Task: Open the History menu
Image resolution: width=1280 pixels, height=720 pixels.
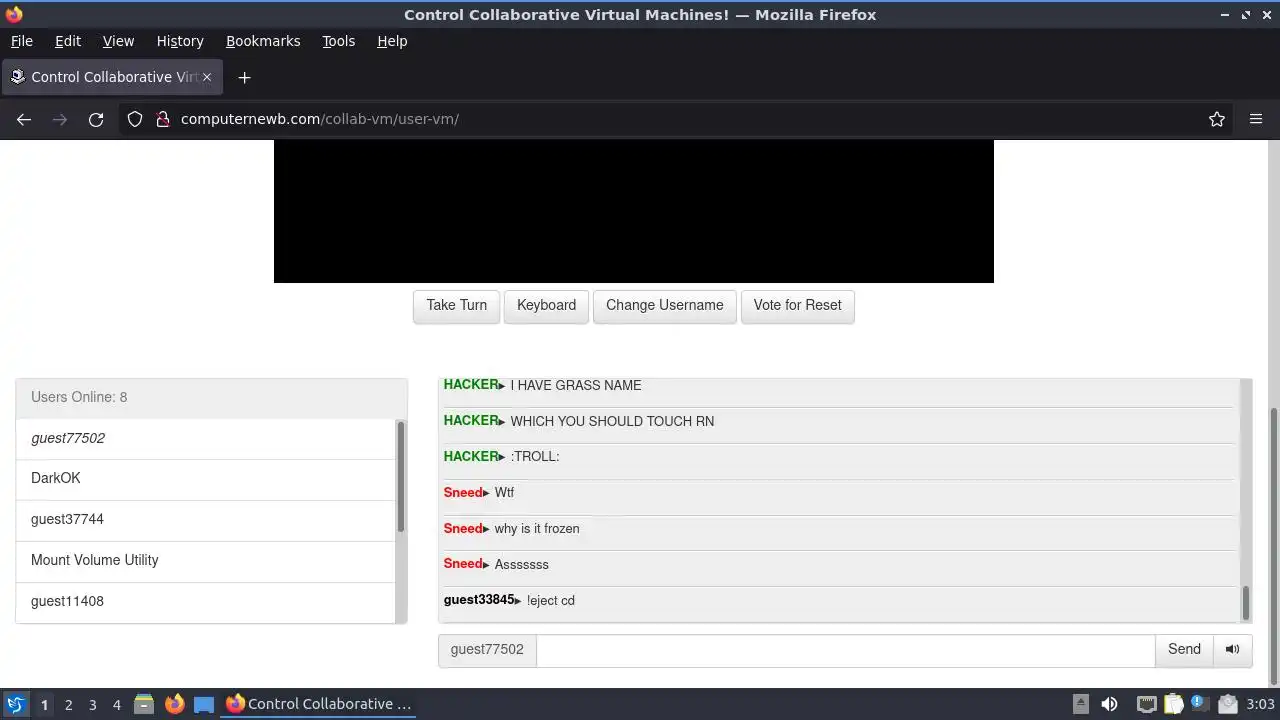Action: tap(180, 41)
